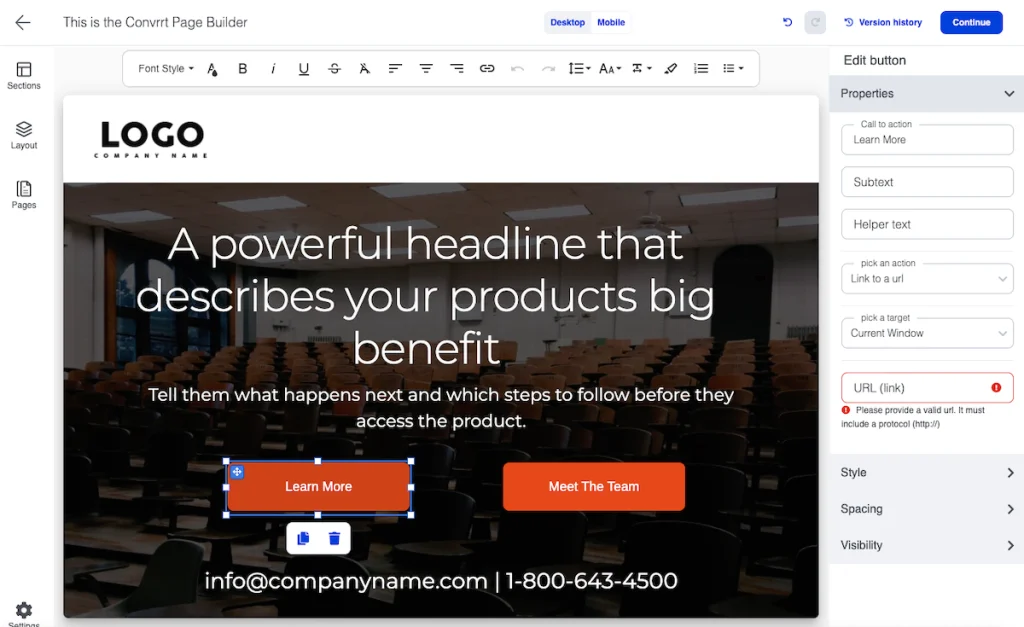The image size is (1024, 627).
Task: Click the blue undo icon in header
Action: click(x=787, y=22)
